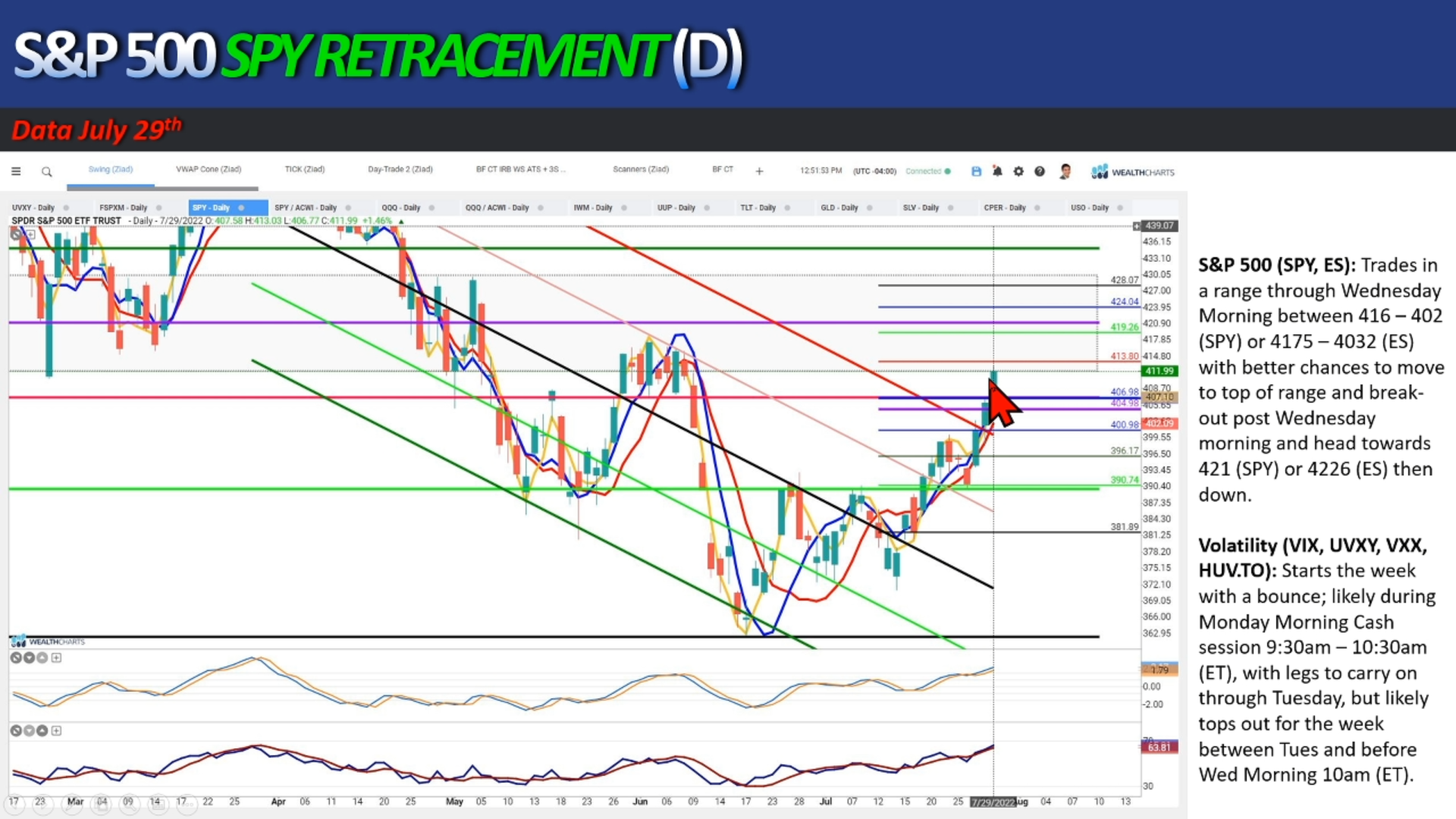The width and height of the screenshot is (1456, 819).
Task: Click the 7/29/2022 date marker on time axis
Action: click(993, 802)
